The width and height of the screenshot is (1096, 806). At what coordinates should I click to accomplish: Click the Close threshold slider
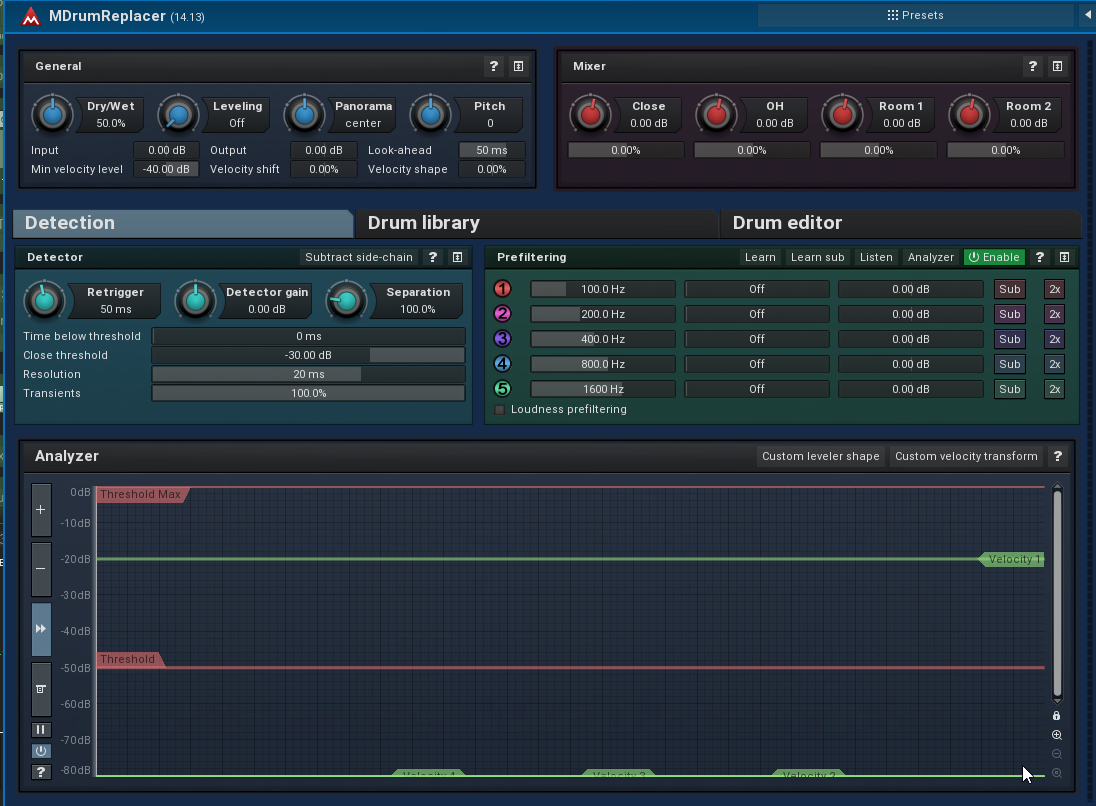308,355
